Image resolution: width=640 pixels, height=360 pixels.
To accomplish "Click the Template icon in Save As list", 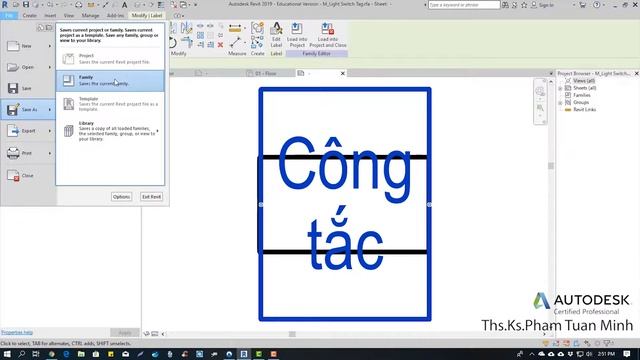I will click(69, 104).
